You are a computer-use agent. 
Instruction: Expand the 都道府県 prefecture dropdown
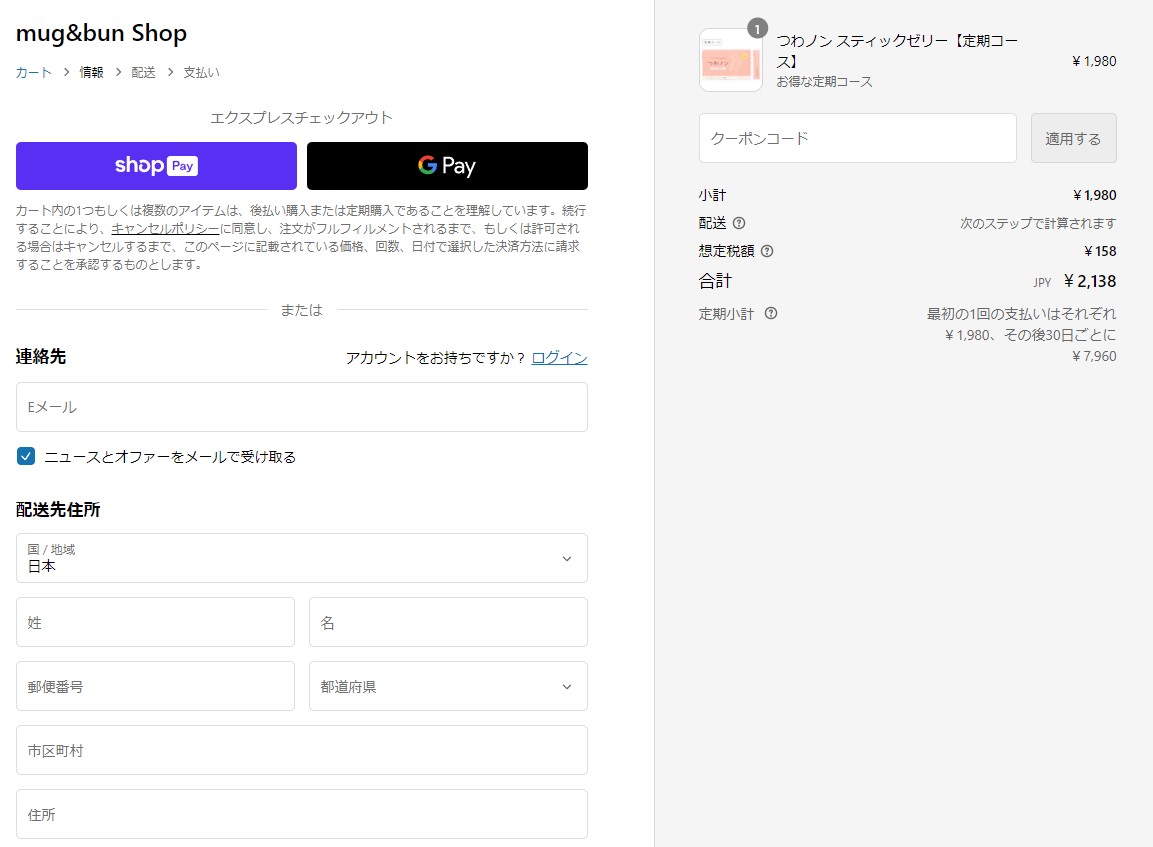(x=448, y=686)
